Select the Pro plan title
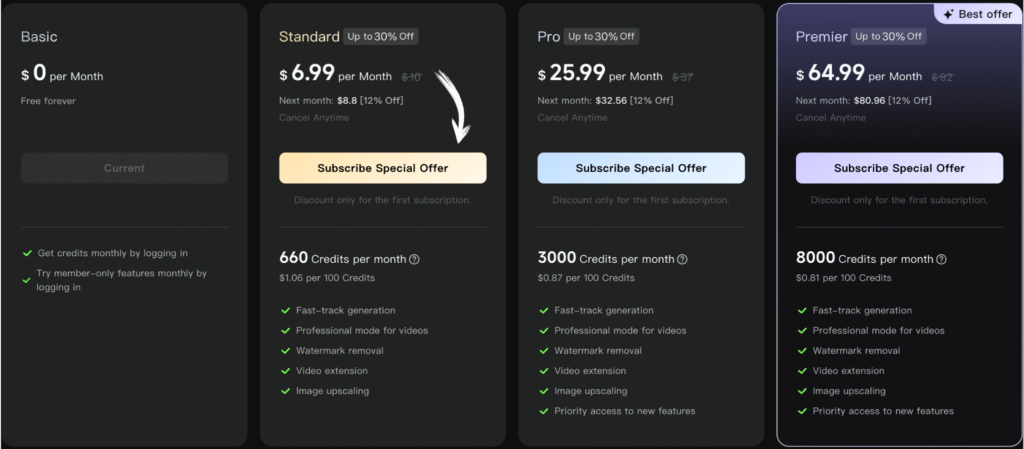 pos(548,37)
